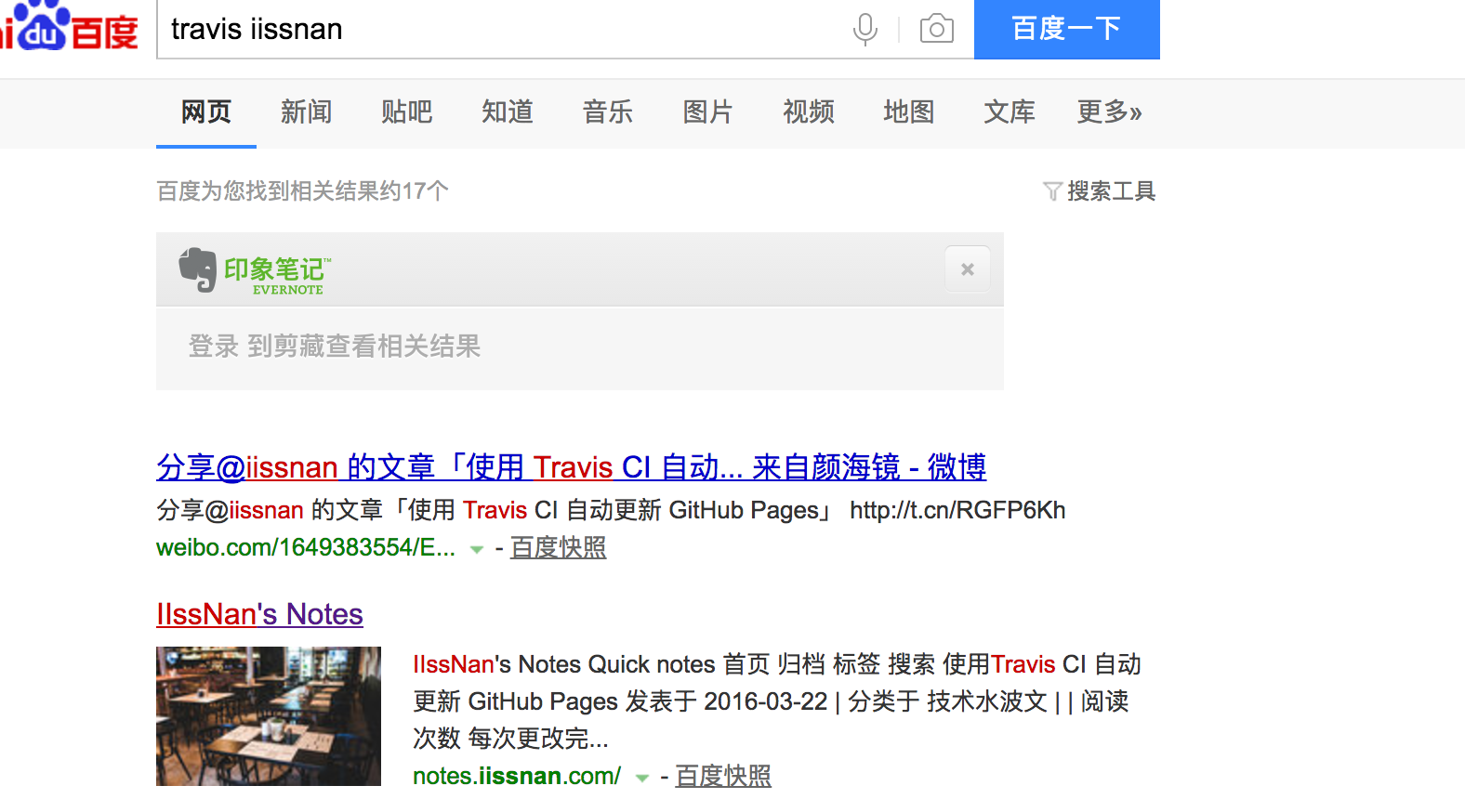Open the IIssNan's Notes result title
This screenshot has height=812, width=1465.
259,614
